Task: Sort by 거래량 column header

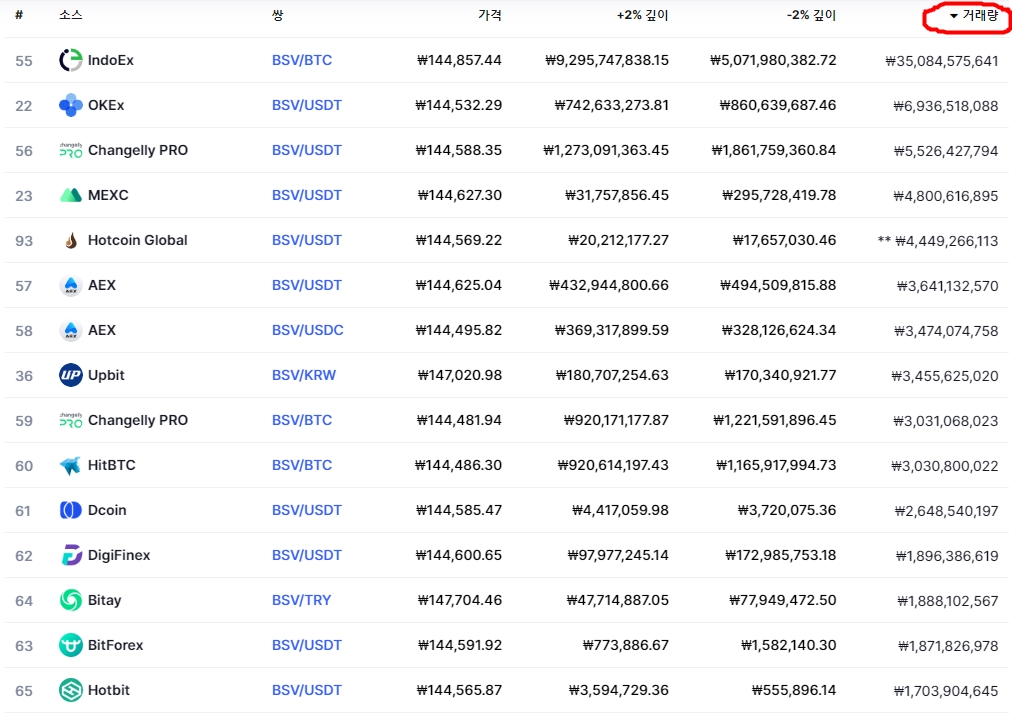Action: coord(973,15)
